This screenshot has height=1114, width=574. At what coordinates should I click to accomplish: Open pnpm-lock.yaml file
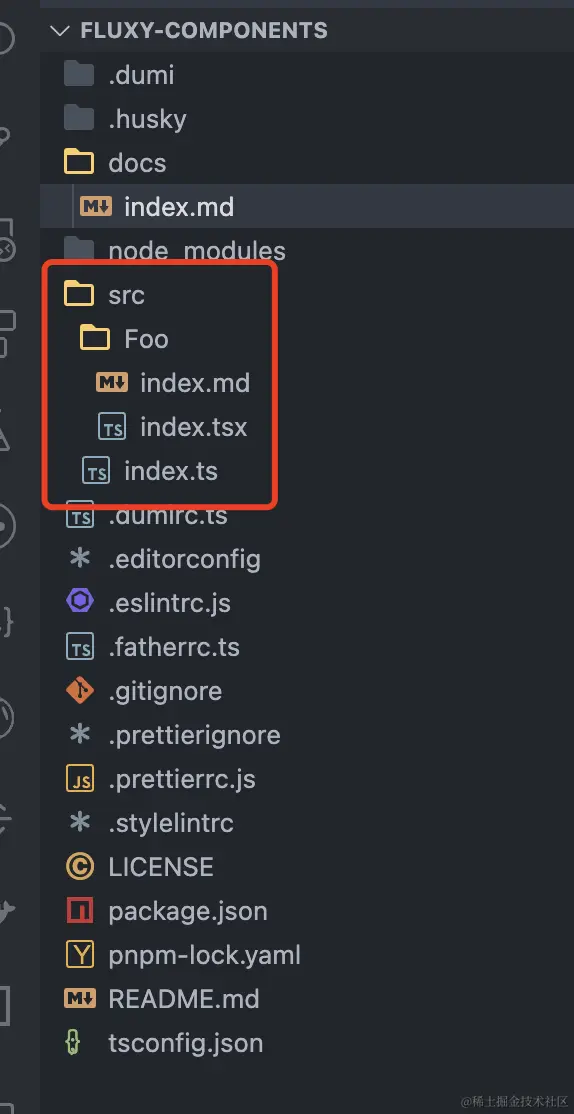(307, 956)
